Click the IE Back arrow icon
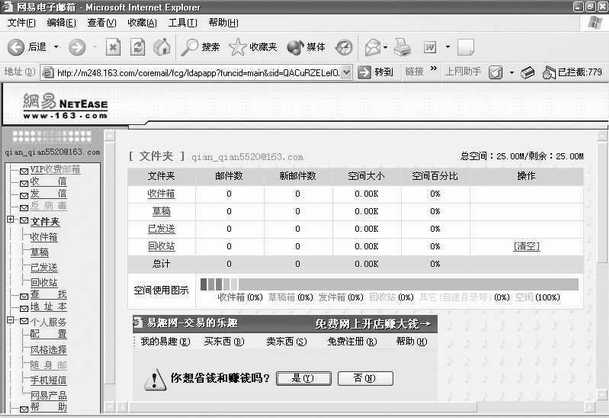Viewport: 609px width, 418px height. pyautogui.click(x=16, y=47)
